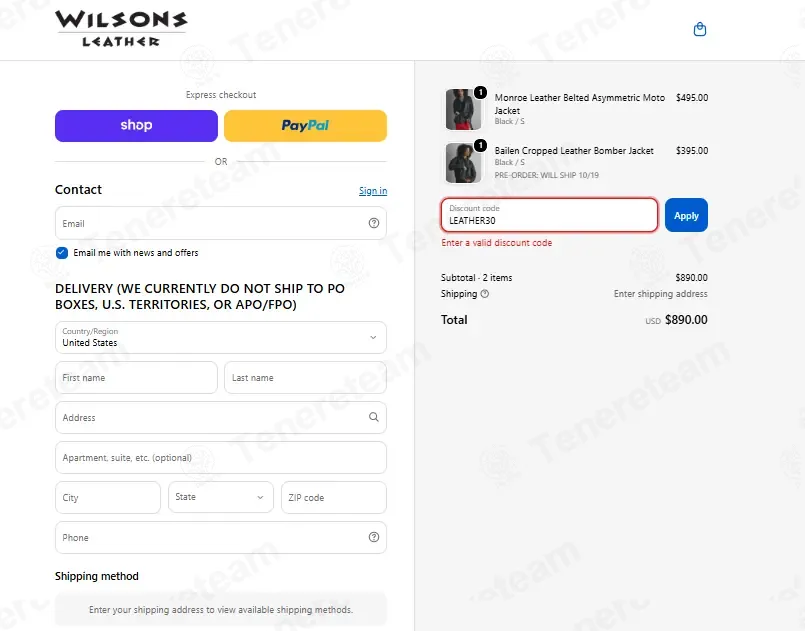Open the State dropdown
This screenshot has width=805, height=631.
[221, 497]
